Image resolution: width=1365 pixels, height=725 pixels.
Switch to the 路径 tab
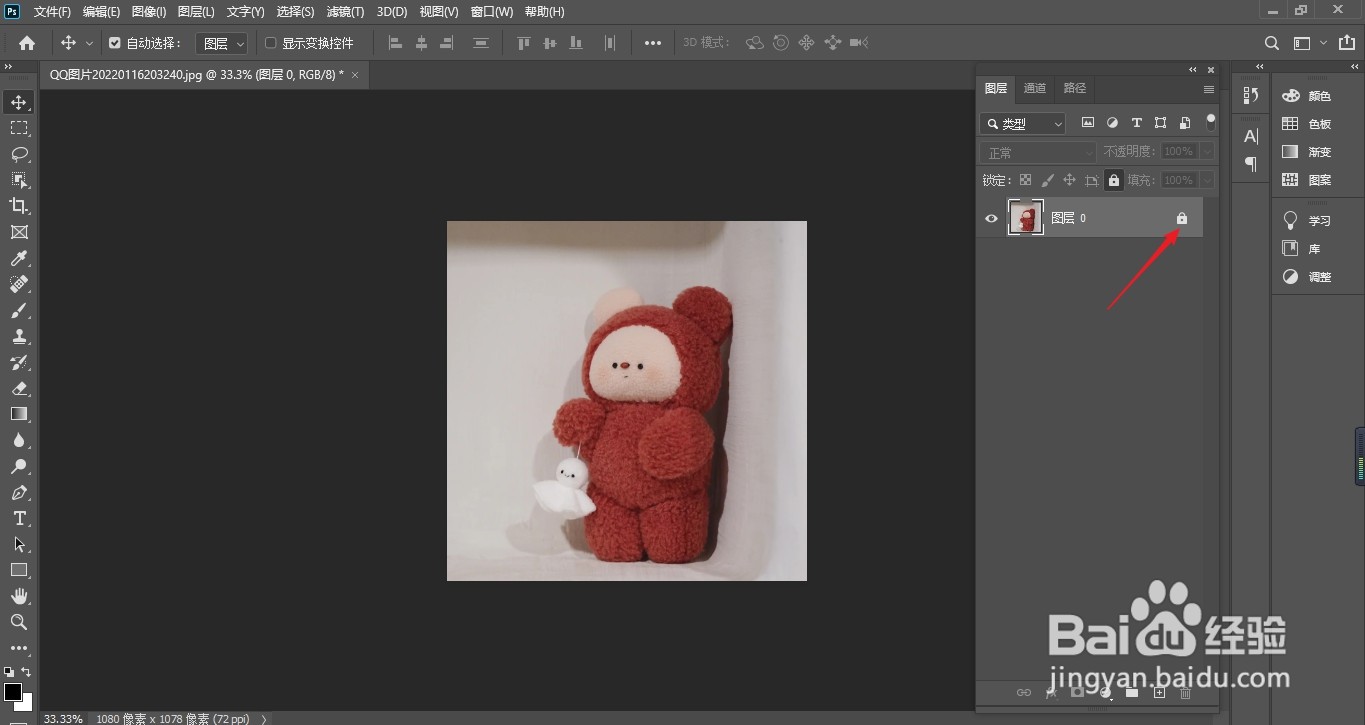click(x=1075, y=88)
